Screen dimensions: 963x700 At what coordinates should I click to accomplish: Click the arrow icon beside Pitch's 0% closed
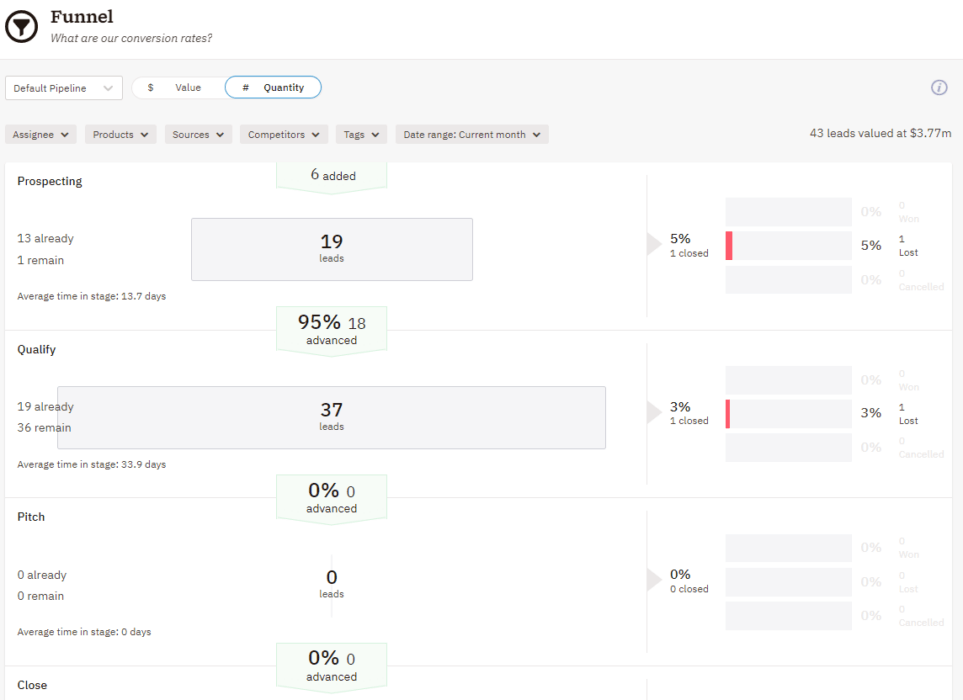coord(656,581)
